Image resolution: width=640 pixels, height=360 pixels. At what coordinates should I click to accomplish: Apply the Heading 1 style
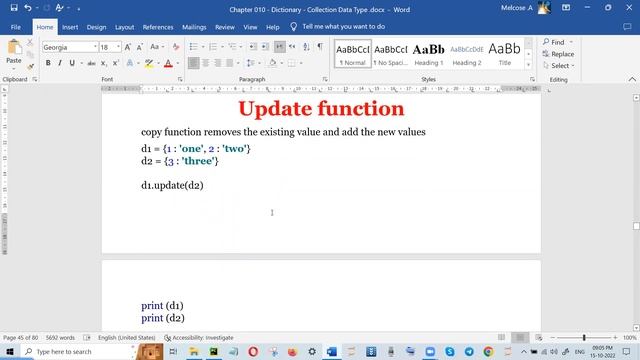coord(429,54)
